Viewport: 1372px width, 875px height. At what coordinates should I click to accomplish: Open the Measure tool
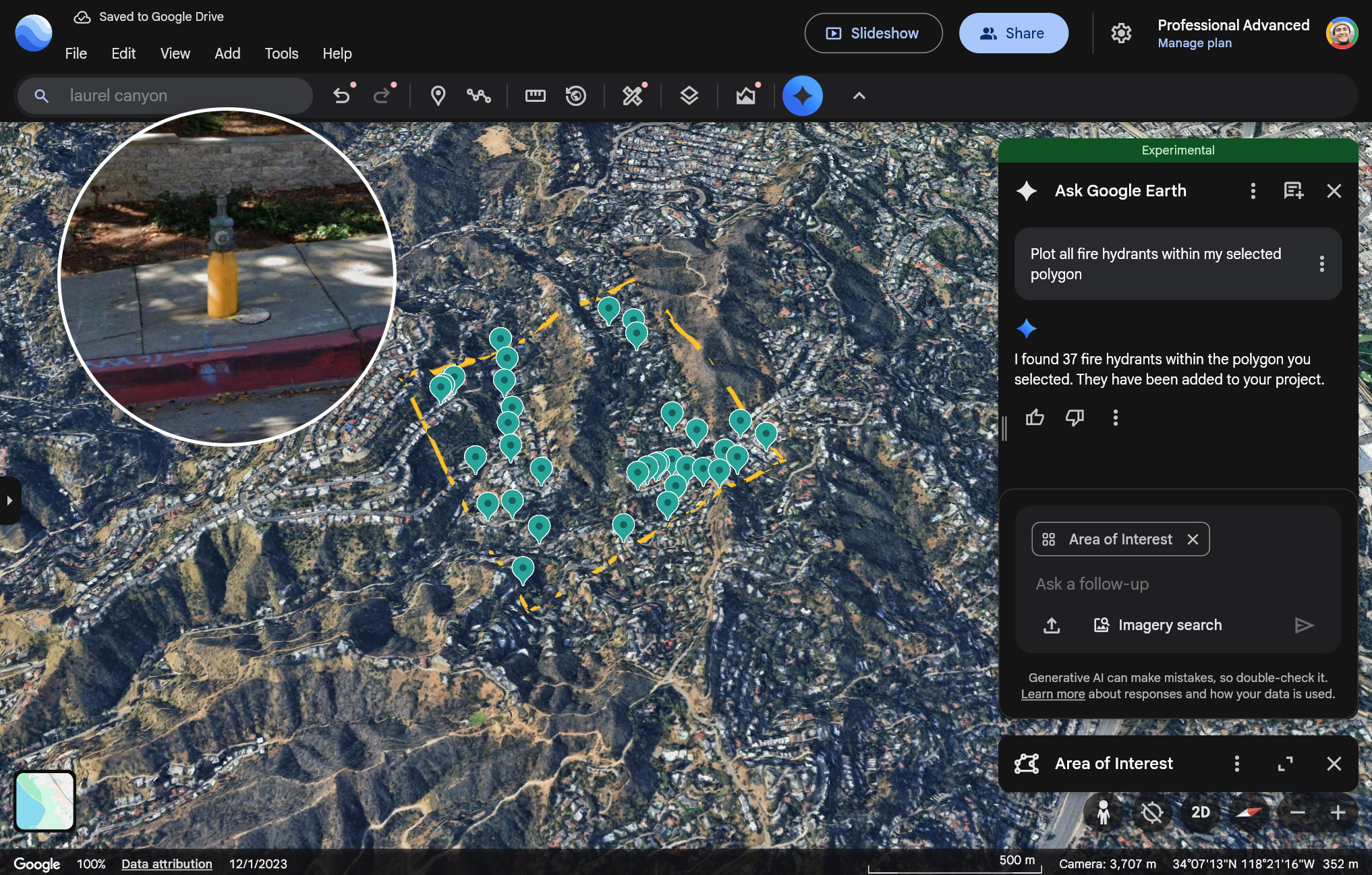534,95
